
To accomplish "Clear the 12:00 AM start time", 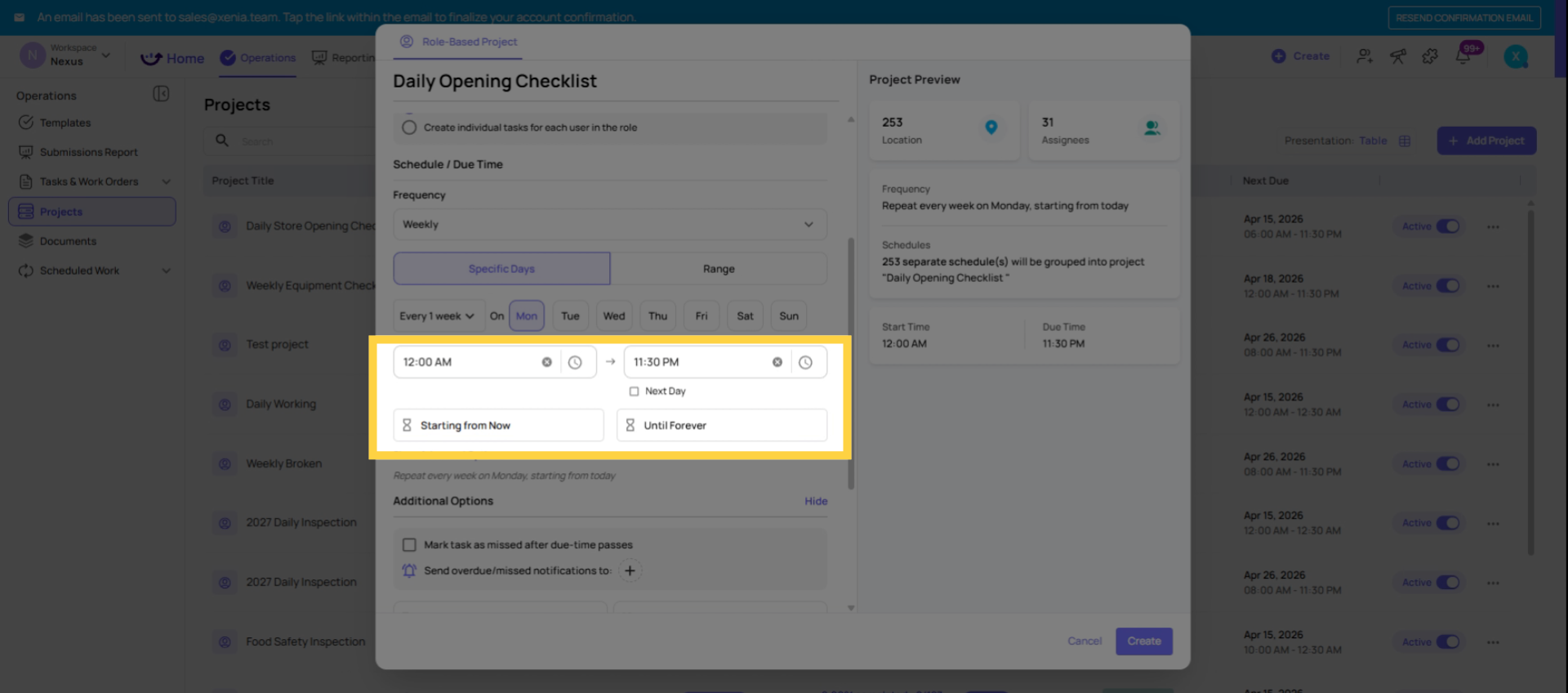I will (546, 362).
